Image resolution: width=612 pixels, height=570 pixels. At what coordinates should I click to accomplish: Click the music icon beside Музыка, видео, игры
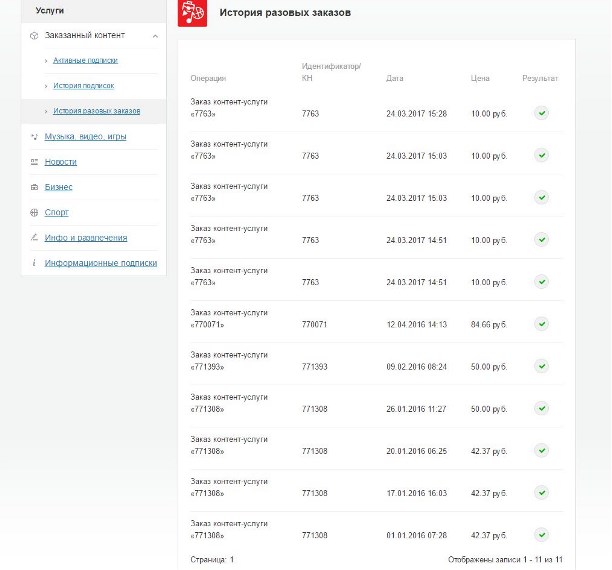pyautogui.click(x=35, y=136)
